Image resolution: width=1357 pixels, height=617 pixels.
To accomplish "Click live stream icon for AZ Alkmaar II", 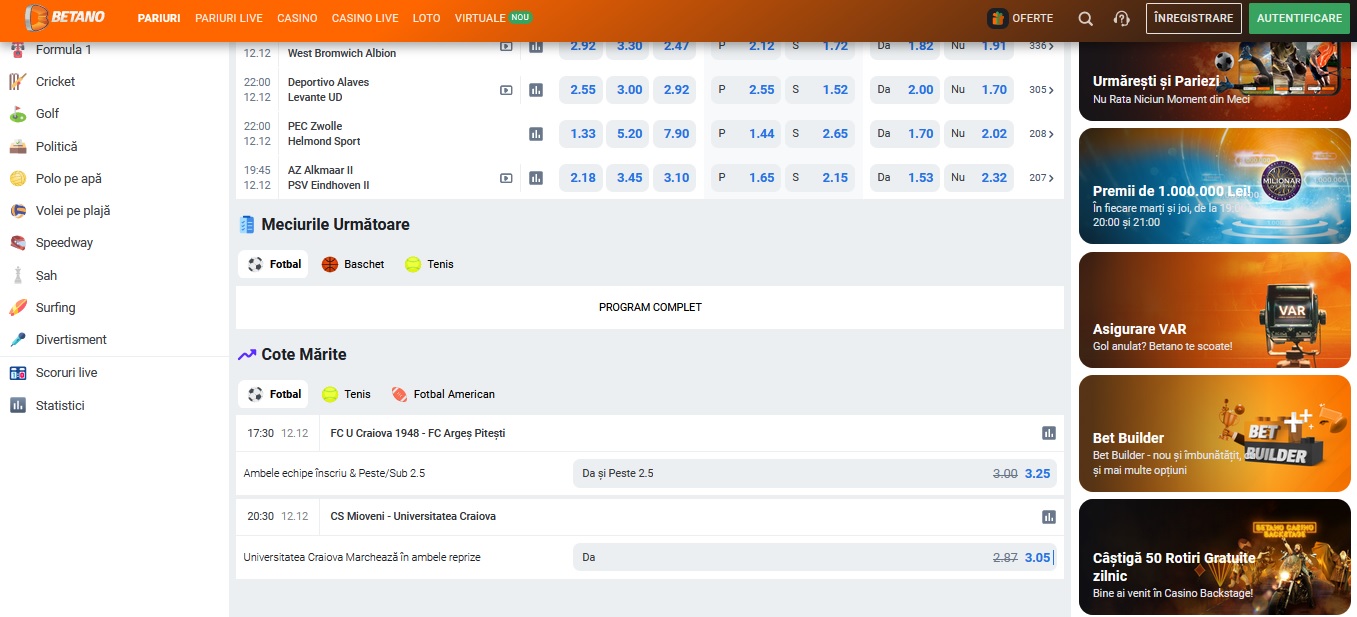I will [506, 178].
